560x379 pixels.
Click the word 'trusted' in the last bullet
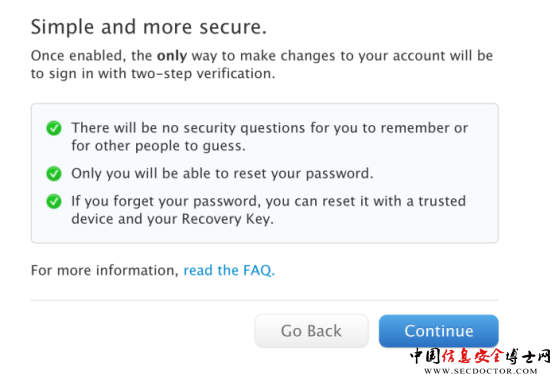[442, 201]
